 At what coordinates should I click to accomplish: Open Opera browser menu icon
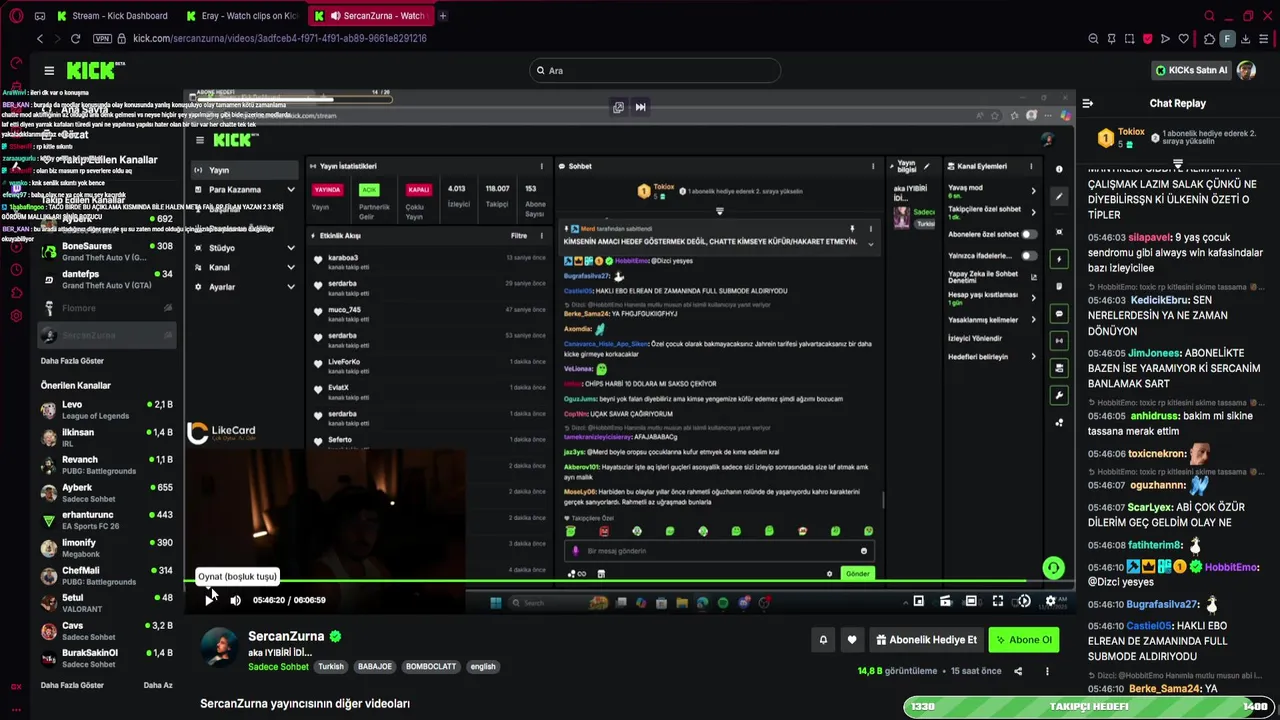(x=17, y=16)
